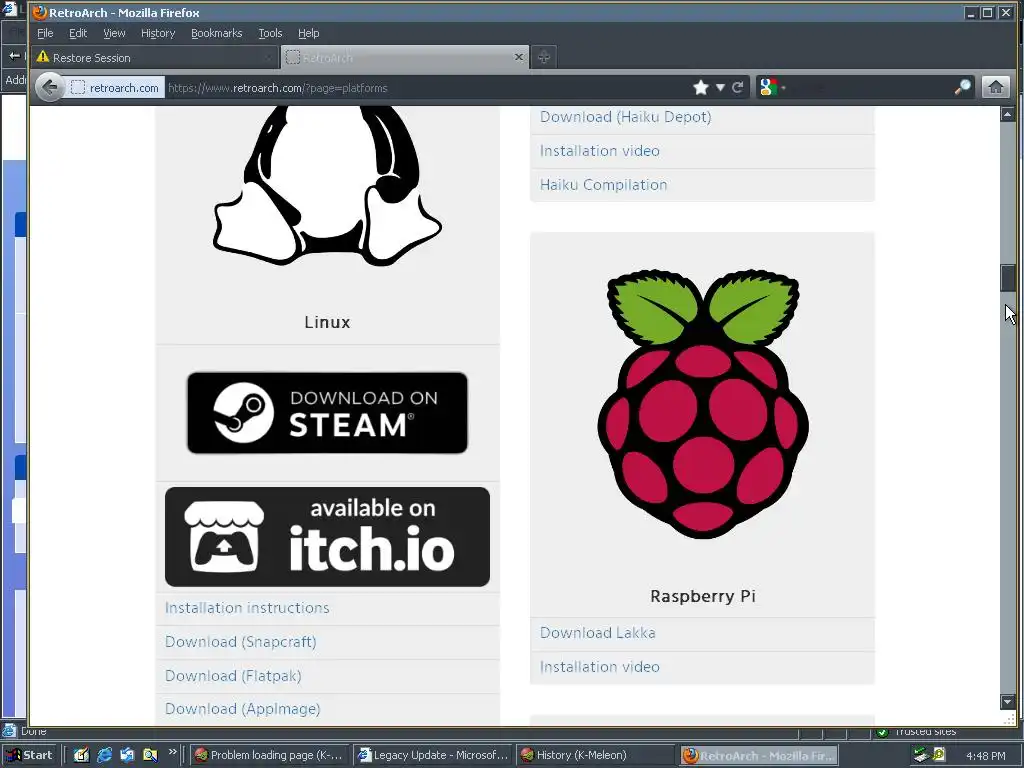
Task: Open the URL history dropdown arrow
Action: point(720,88)
